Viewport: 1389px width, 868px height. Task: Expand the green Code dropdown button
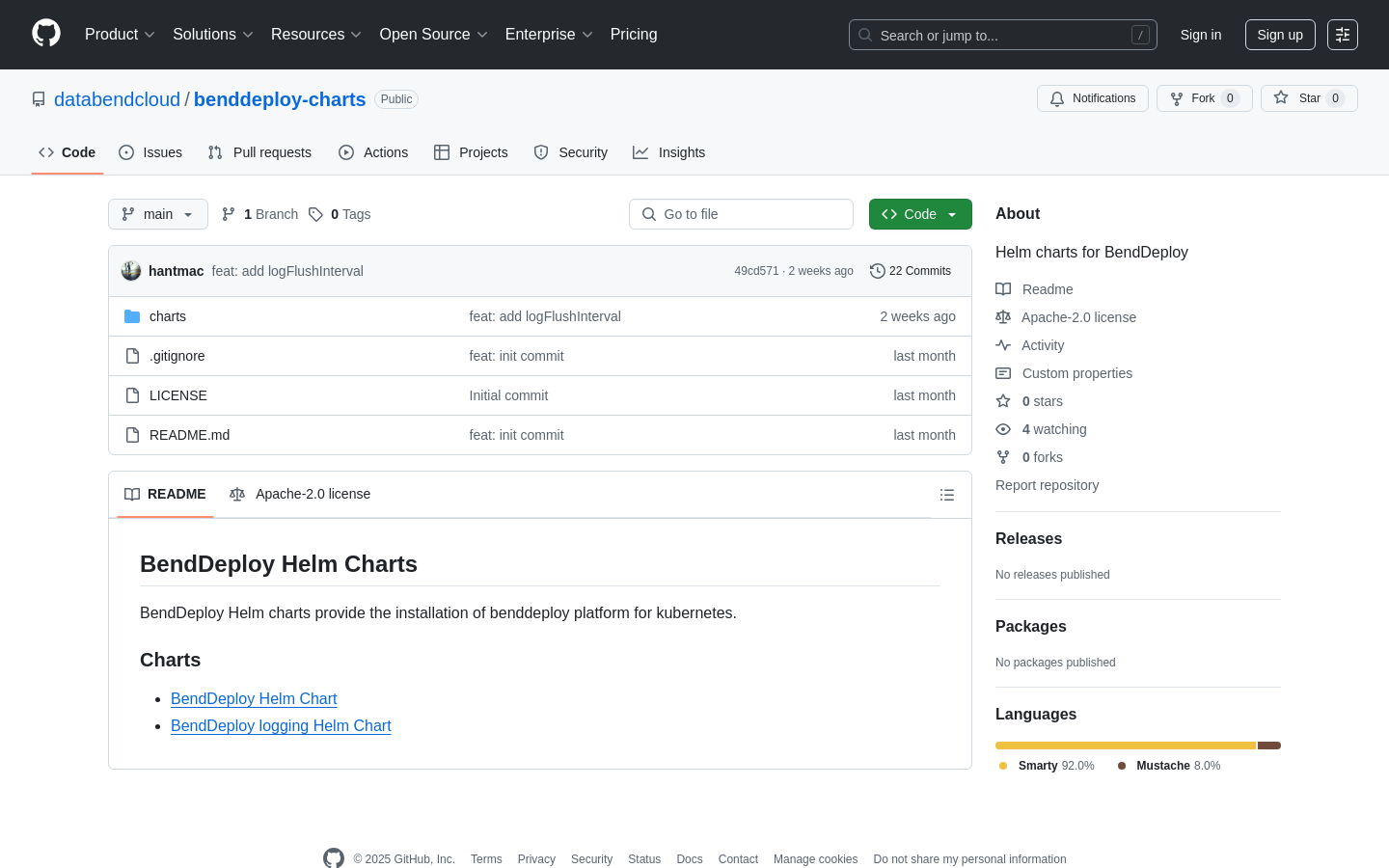click(920, 214)
